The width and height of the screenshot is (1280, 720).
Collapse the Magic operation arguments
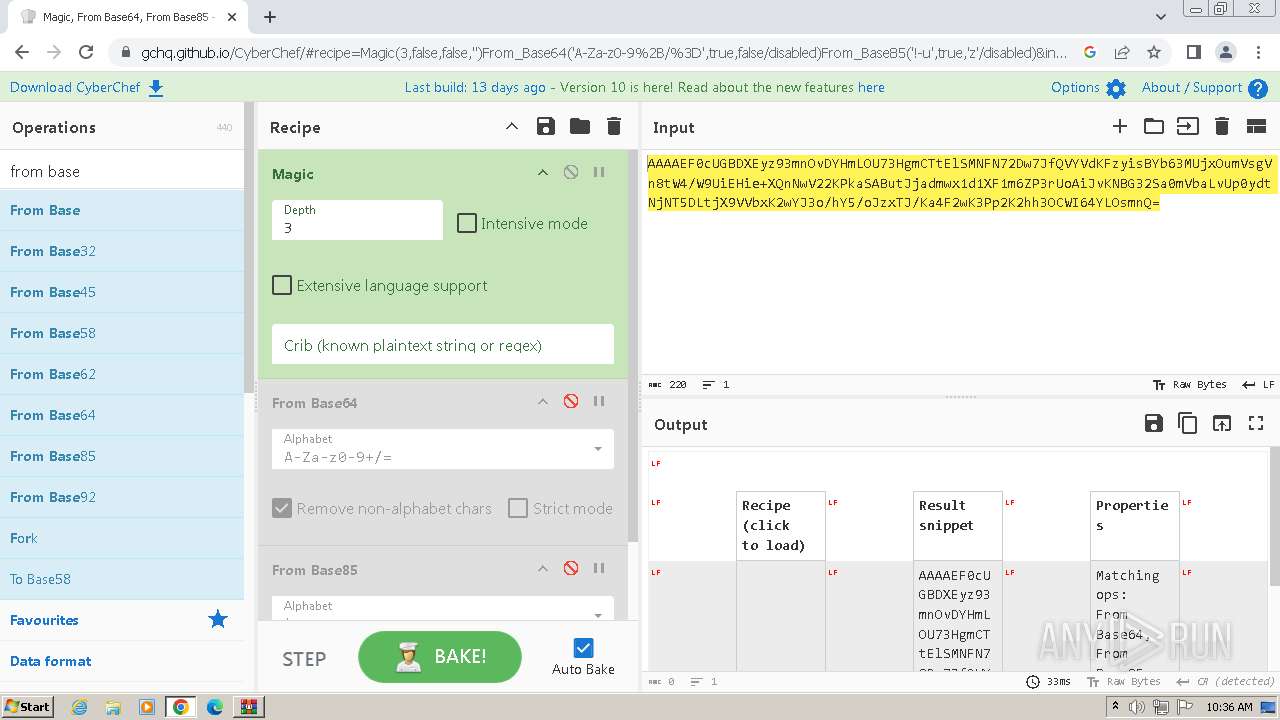point(543,172)
